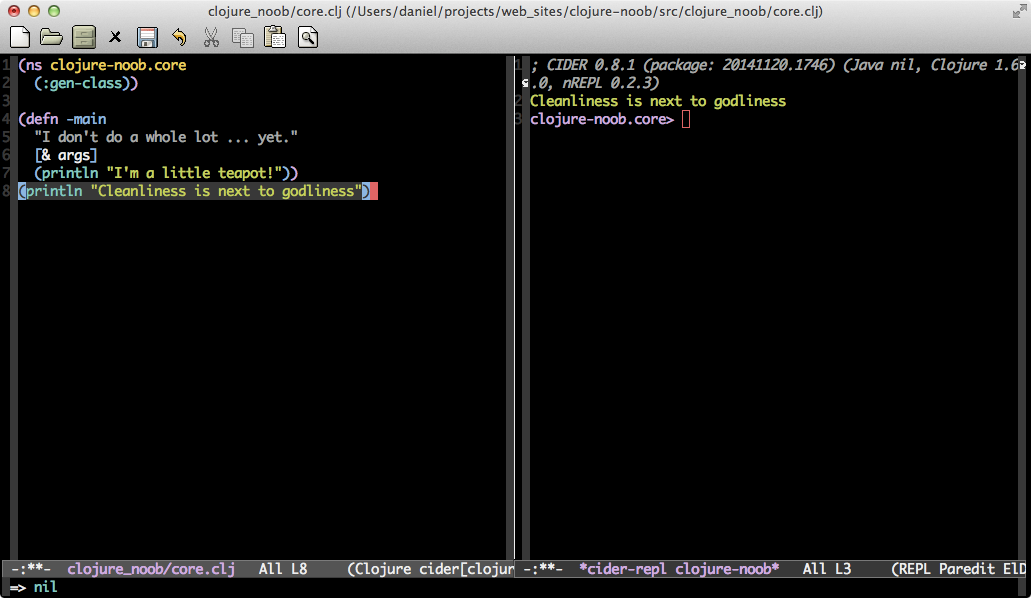Toggle Paredit minor mode in the mode line
Screen dimensions: 1031x598
tap(967, 569)
